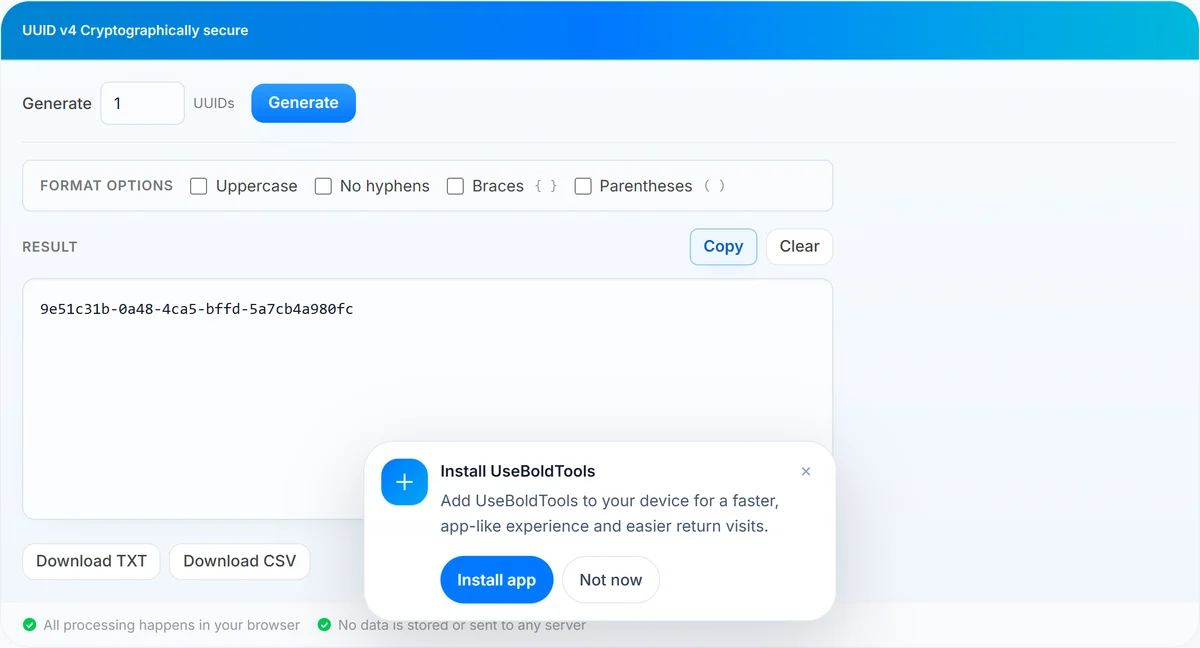Click the 'UUID v4 Cryptographically secure' header text
The image size is (1200, 648).
135,30
